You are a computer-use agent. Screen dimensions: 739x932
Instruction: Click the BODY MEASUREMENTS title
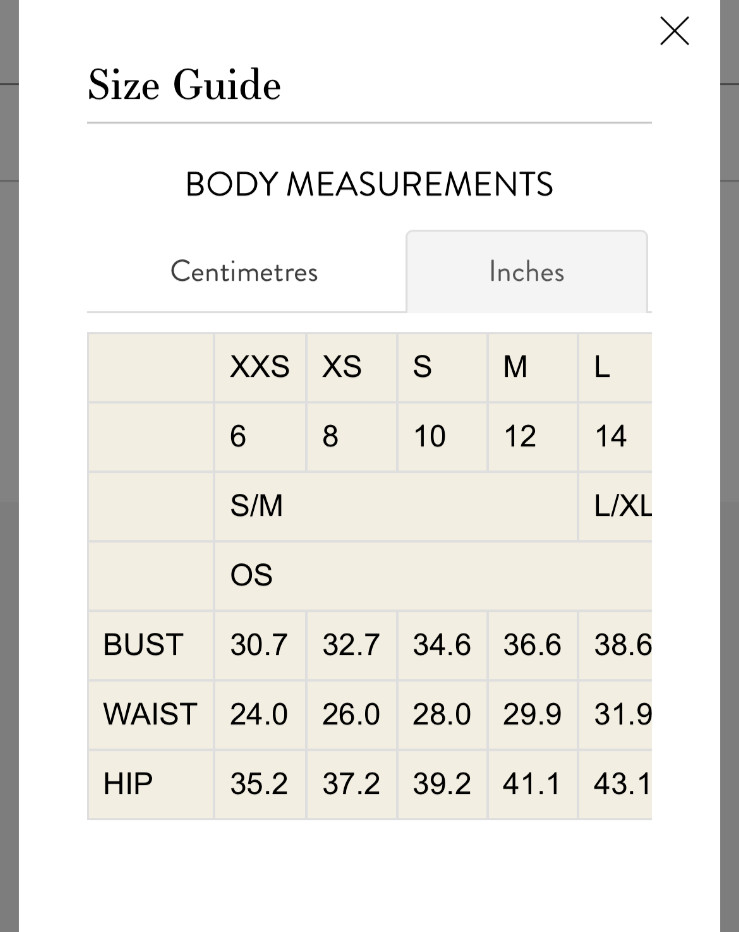coord(369,184)
